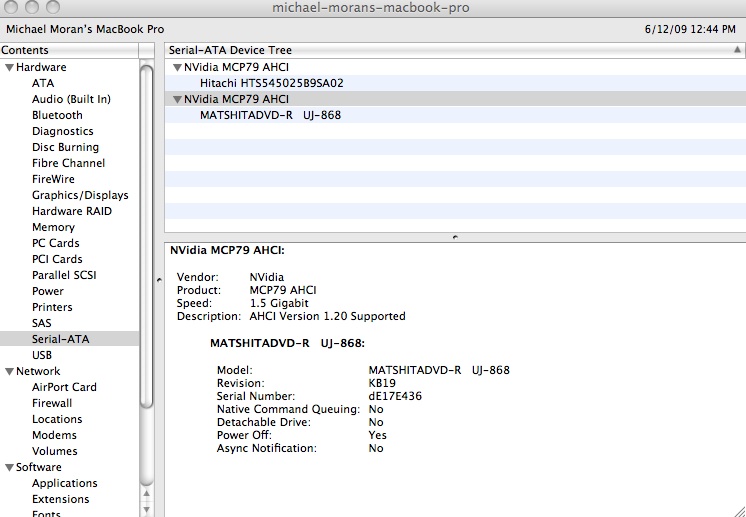This screenshot has height=517, width=746.
Task: Select the MATSHITADVD-R UJ-868 device row
Action: tap(455, 115)
